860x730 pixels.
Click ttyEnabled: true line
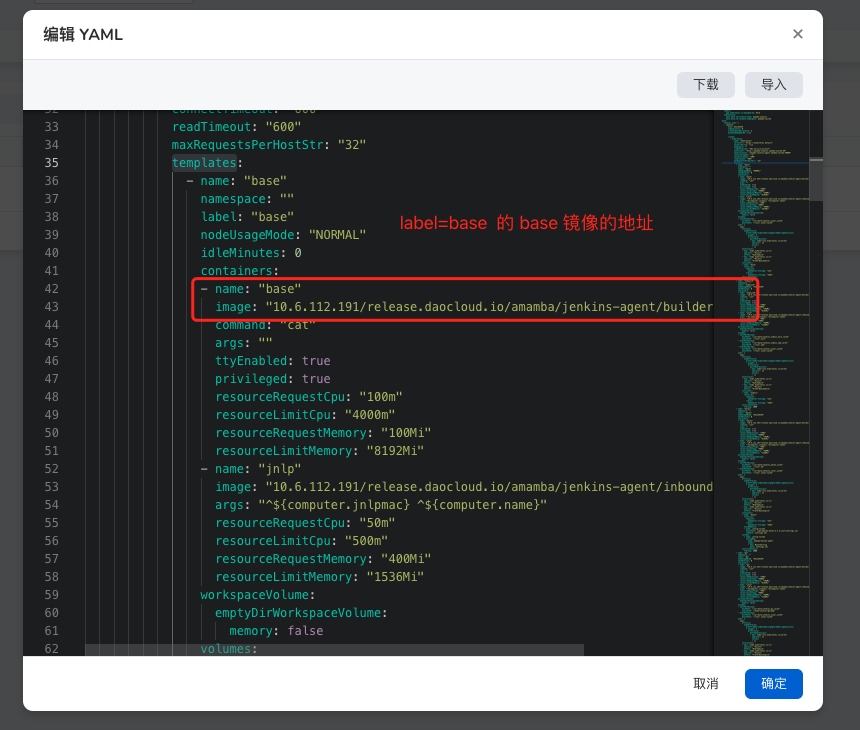point(273,361)
